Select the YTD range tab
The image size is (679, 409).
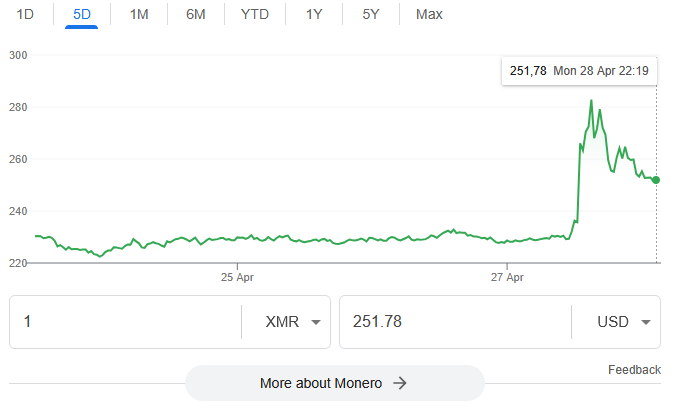255,14
